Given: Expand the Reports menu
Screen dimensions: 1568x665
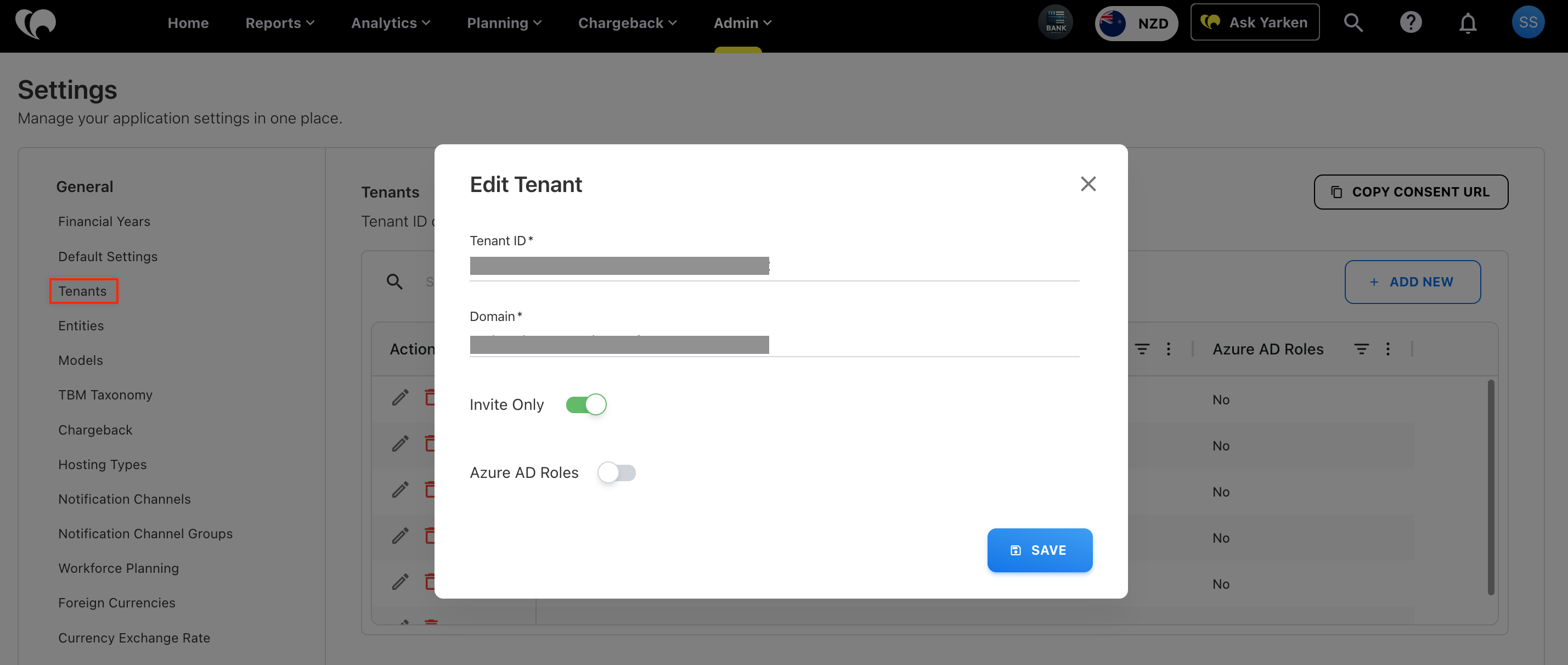Looking at the screenshot, I should (x=279, y=23).
